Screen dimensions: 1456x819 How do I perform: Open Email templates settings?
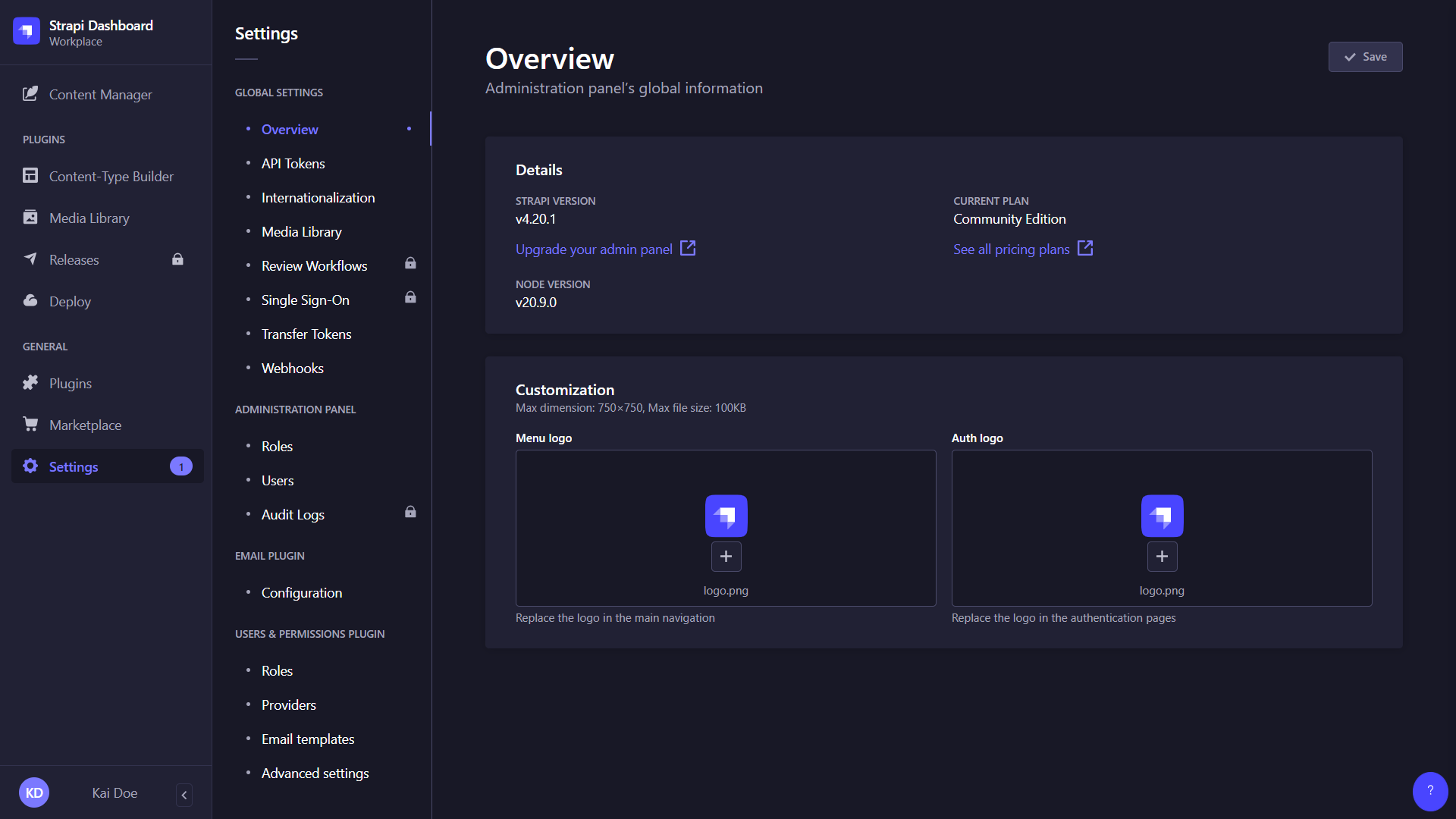[307, 739]
